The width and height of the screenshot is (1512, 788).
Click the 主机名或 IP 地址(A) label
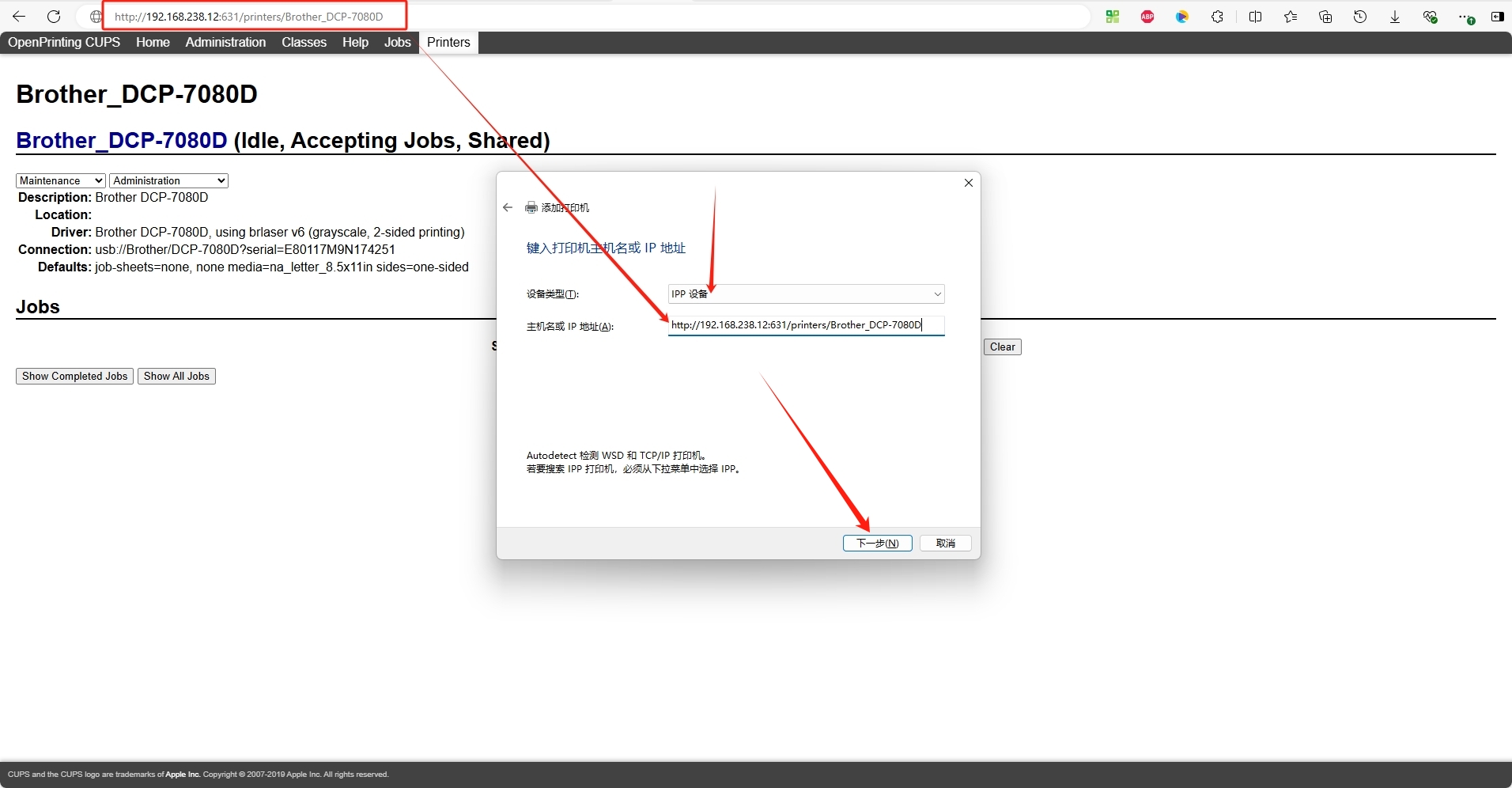coord(570,326)
